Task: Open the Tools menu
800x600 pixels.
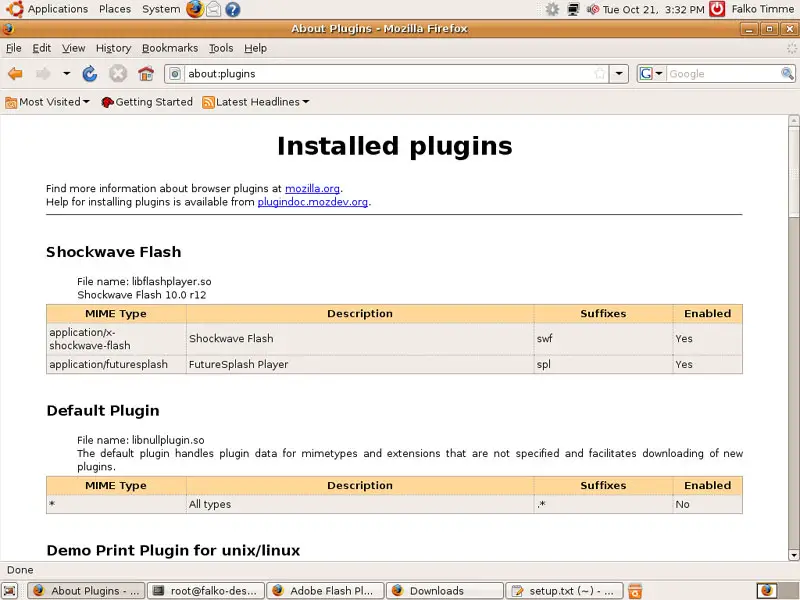Action: coord(221,48)
